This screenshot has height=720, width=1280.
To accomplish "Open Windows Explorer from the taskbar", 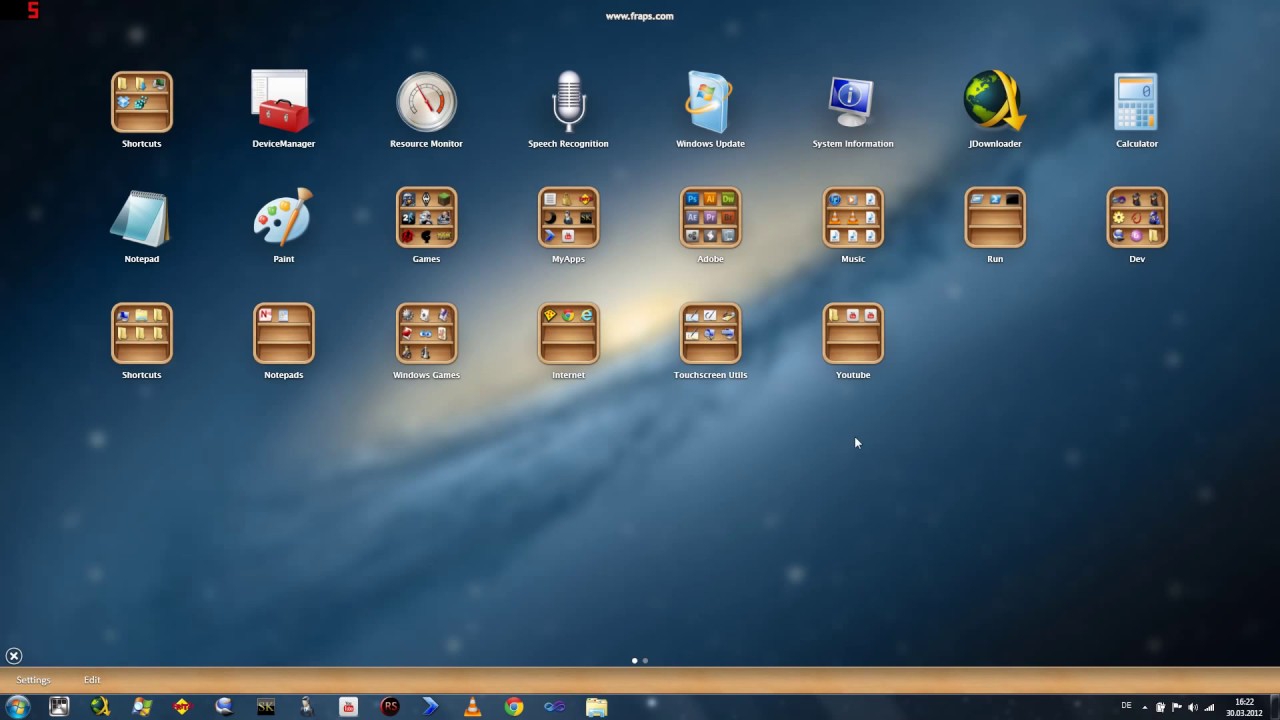I will tap(597, 707).
